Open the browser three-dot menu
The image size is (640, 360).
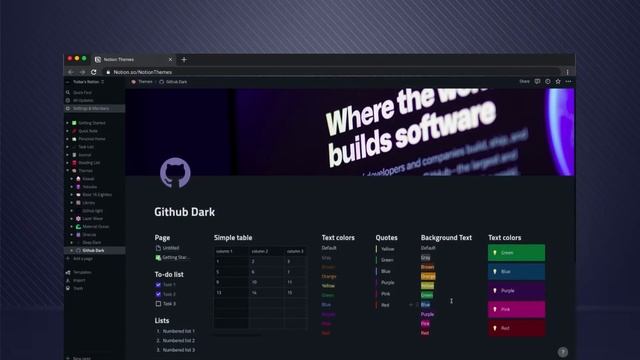(x=567, y=72)
